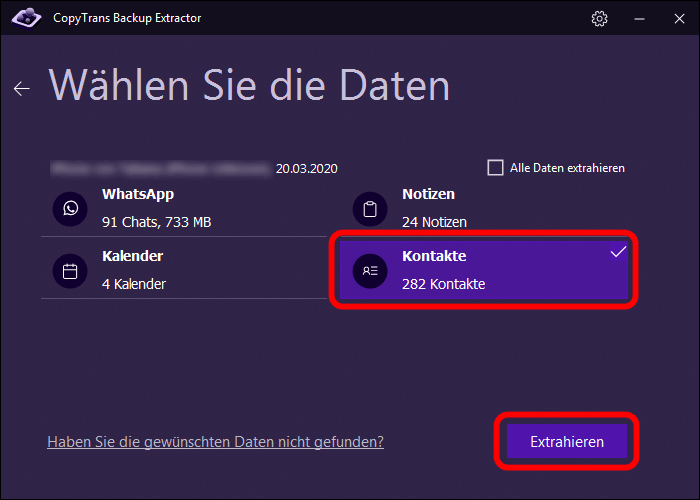This screenshot has width=700, height=500.
Task: Click the '91 Chats, 733 MB' text
Action: pyautogui.click(x=156, y=222)
